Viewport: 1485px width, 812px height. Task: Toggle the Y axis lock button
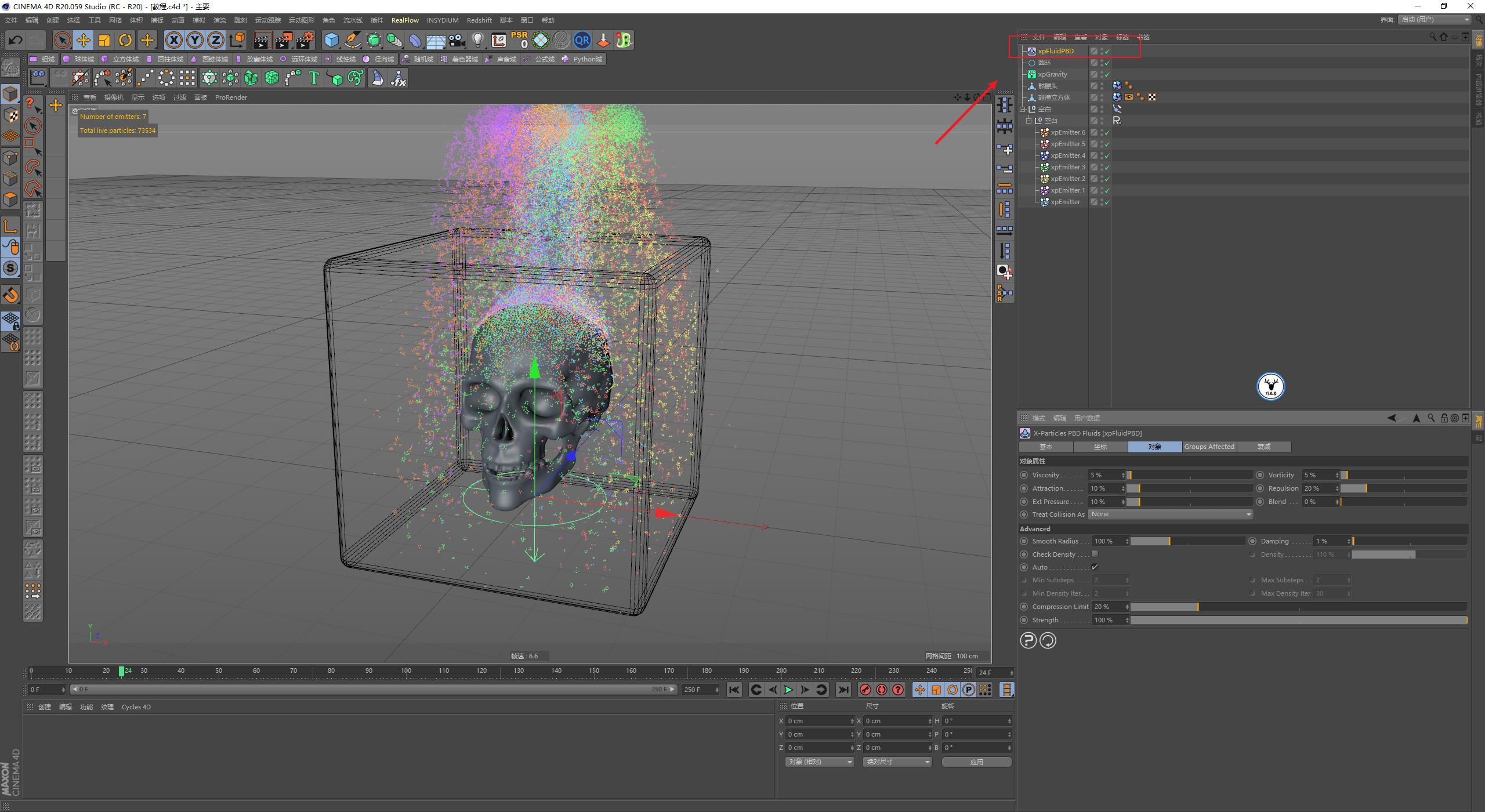click(x=194, y=40)
